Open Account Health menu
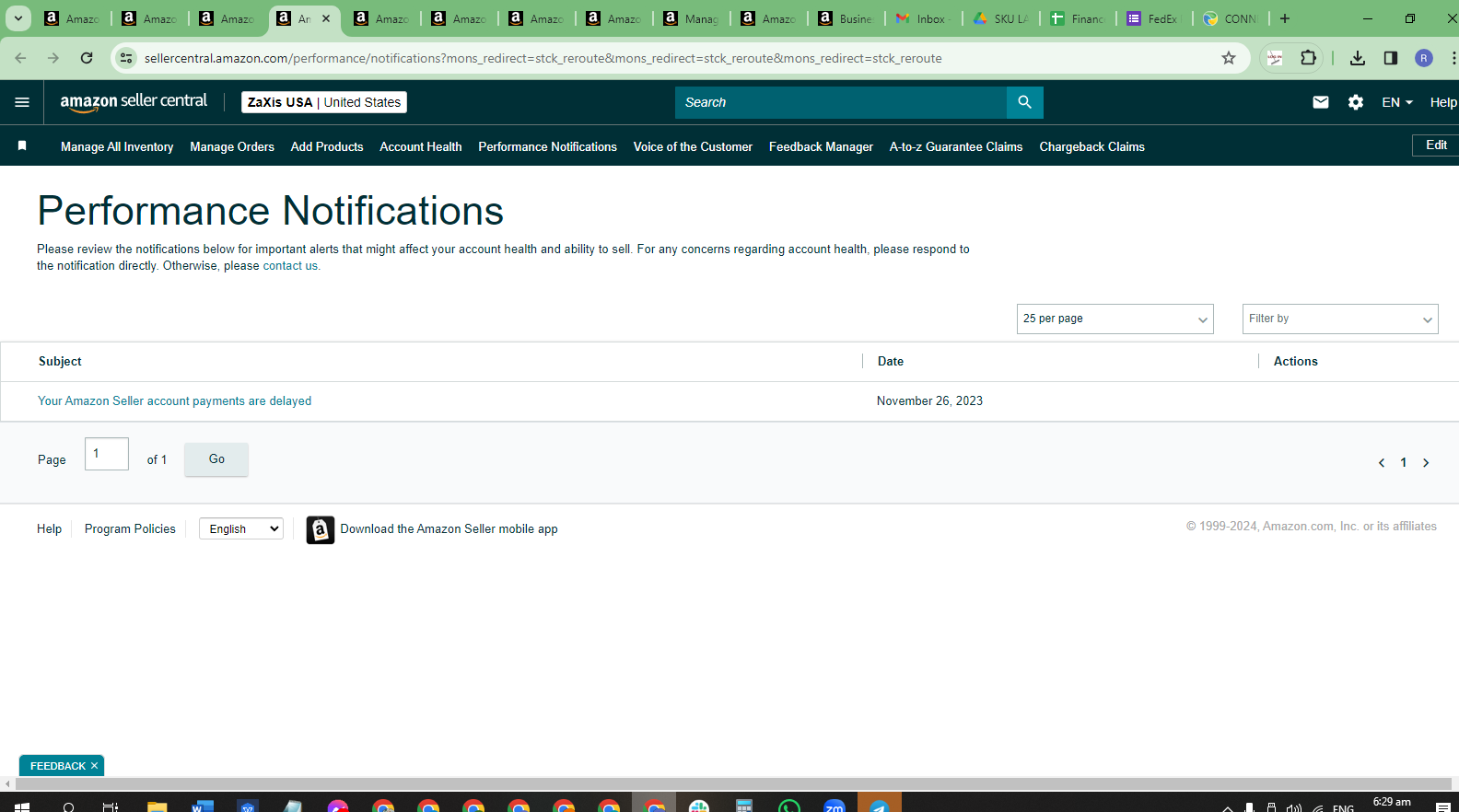This screenshot has height=812, width=1459. click(x=421, y=146)
